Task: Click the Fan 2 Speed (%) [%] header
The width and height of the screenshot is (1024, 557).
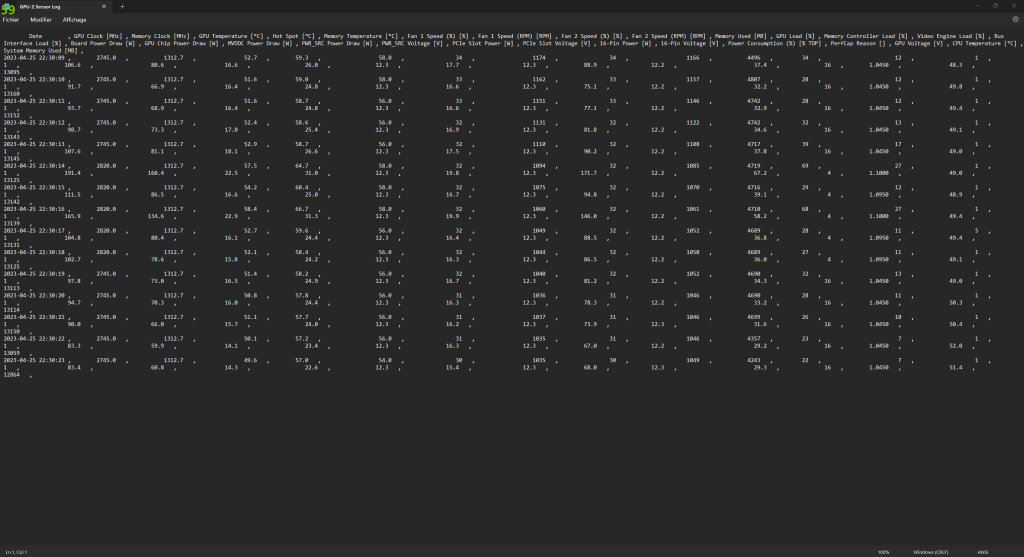Action: [592, 37]
